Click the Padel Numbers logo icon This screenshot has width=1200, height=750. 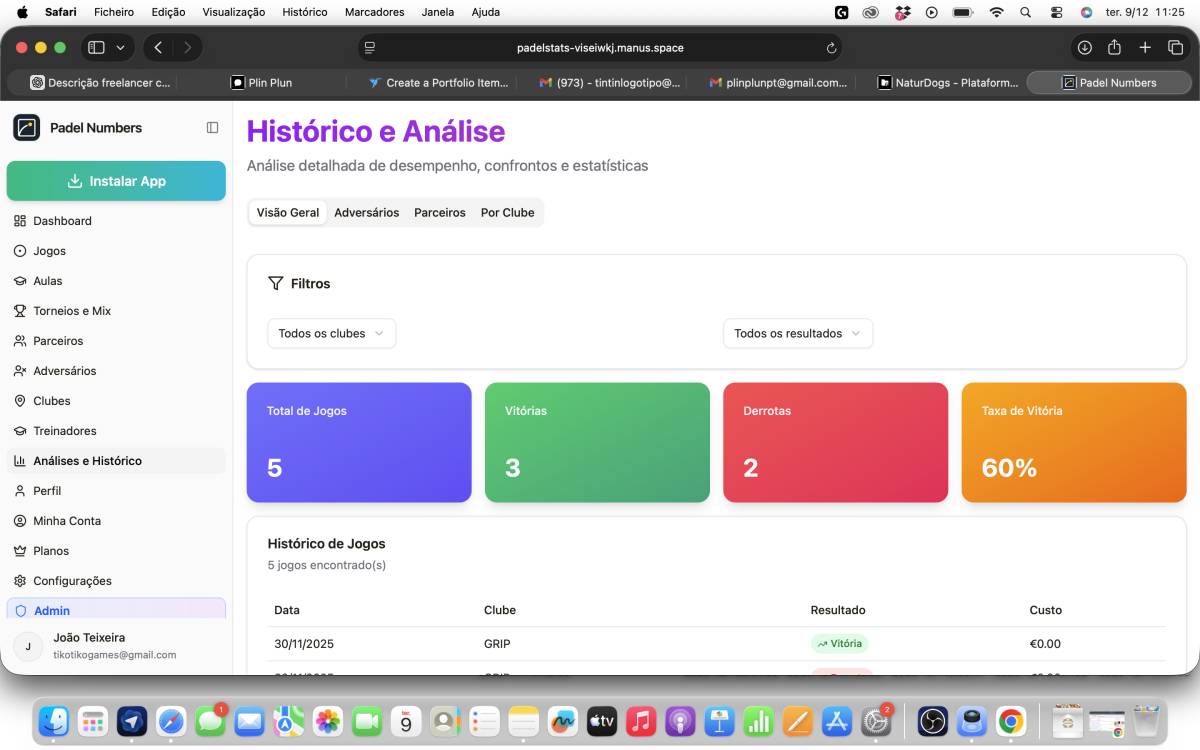pos(26,128)
